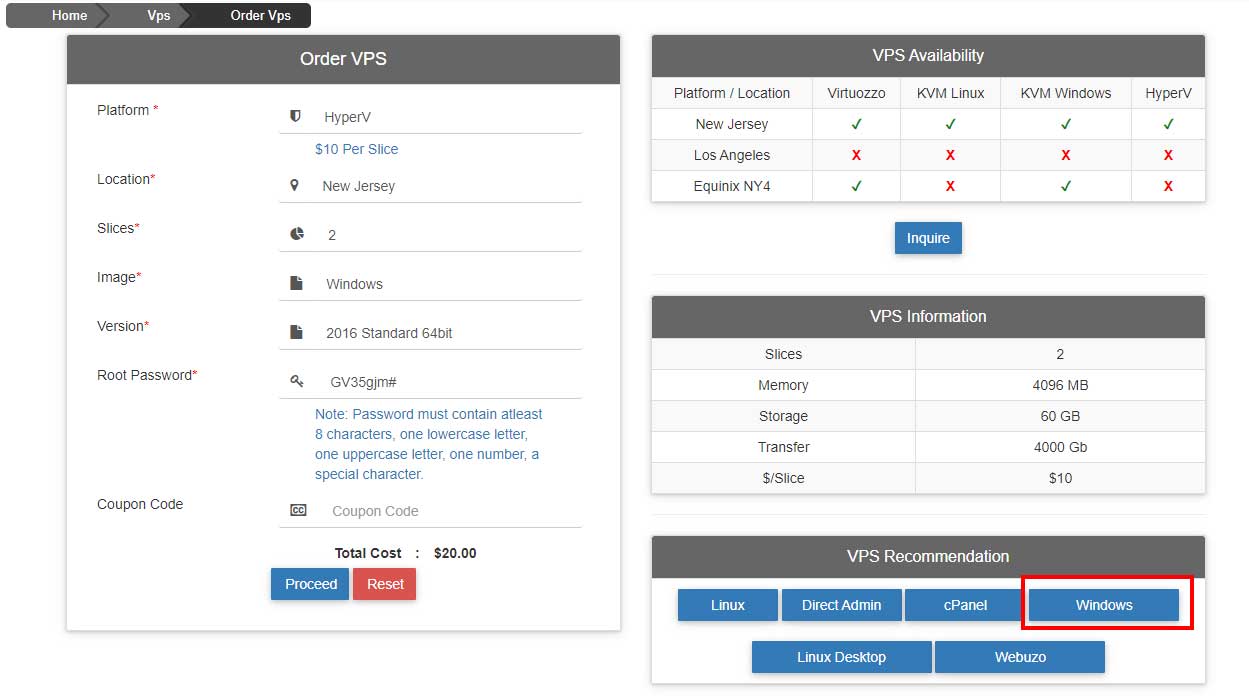The image size is (1249, 700).
Task: Click the credit card icon beside Coupon Code
Action: [298, 510]
